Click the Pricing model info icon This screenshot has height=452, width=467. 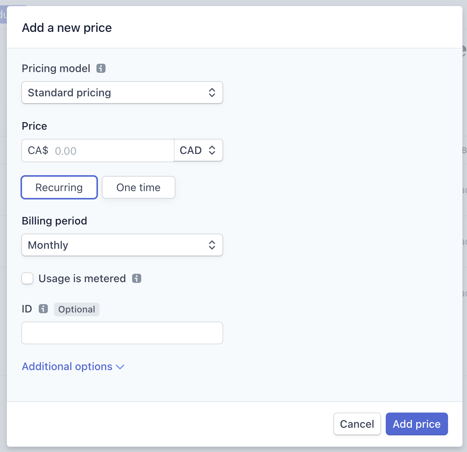coord(101,68)
